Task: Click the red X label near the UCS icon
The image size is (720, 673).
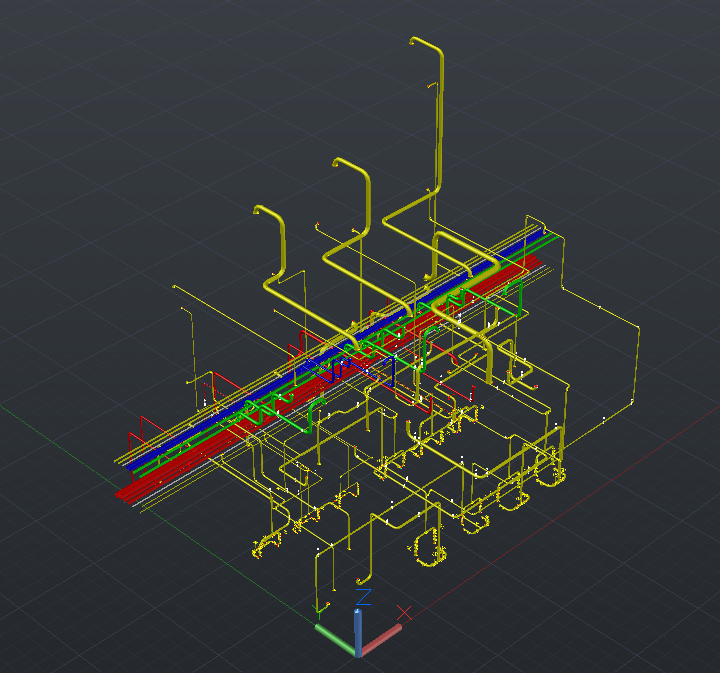Action: pos(404,613)
